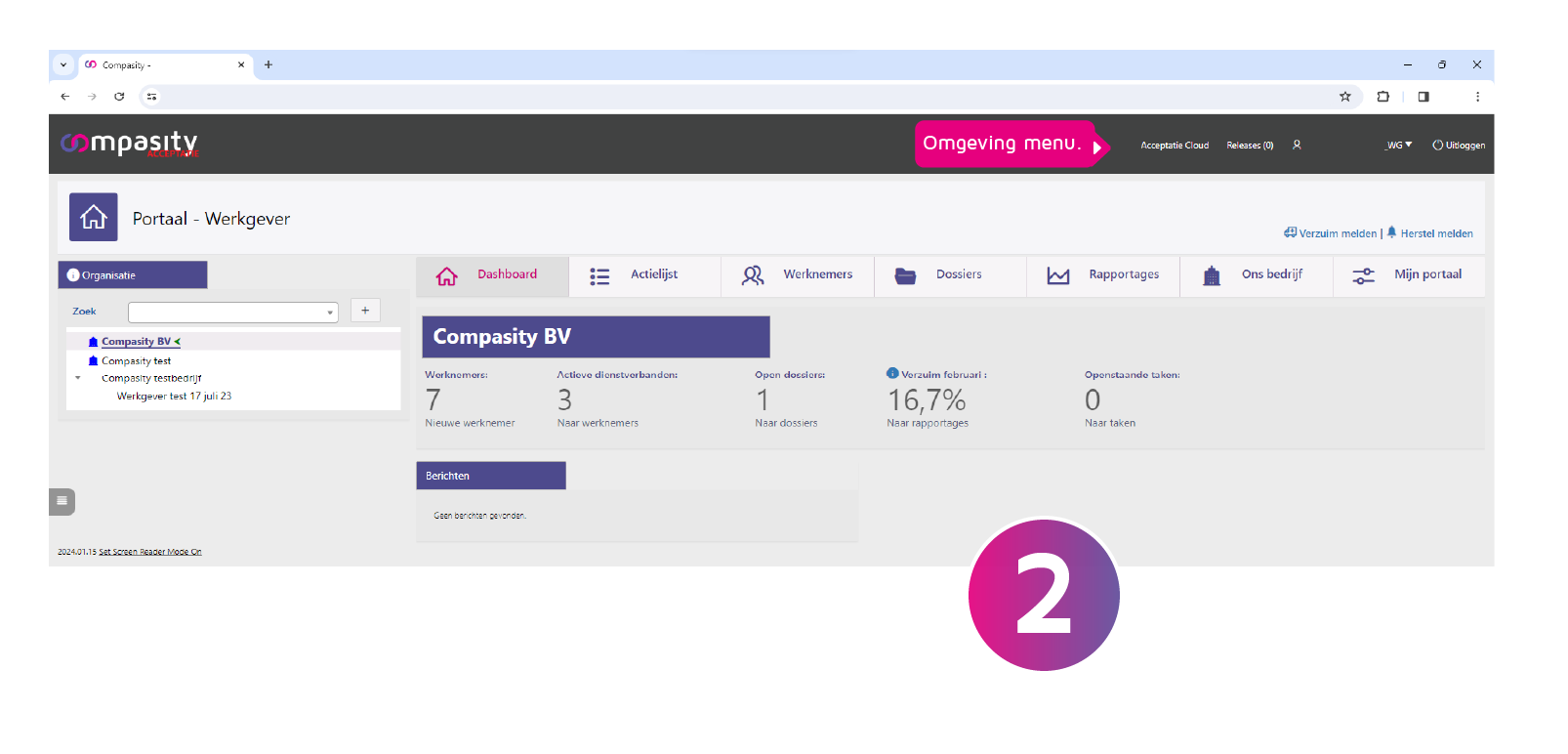Open the Ons bedrijf tab
This screenshot has width=1568, height=754.
1256,276
